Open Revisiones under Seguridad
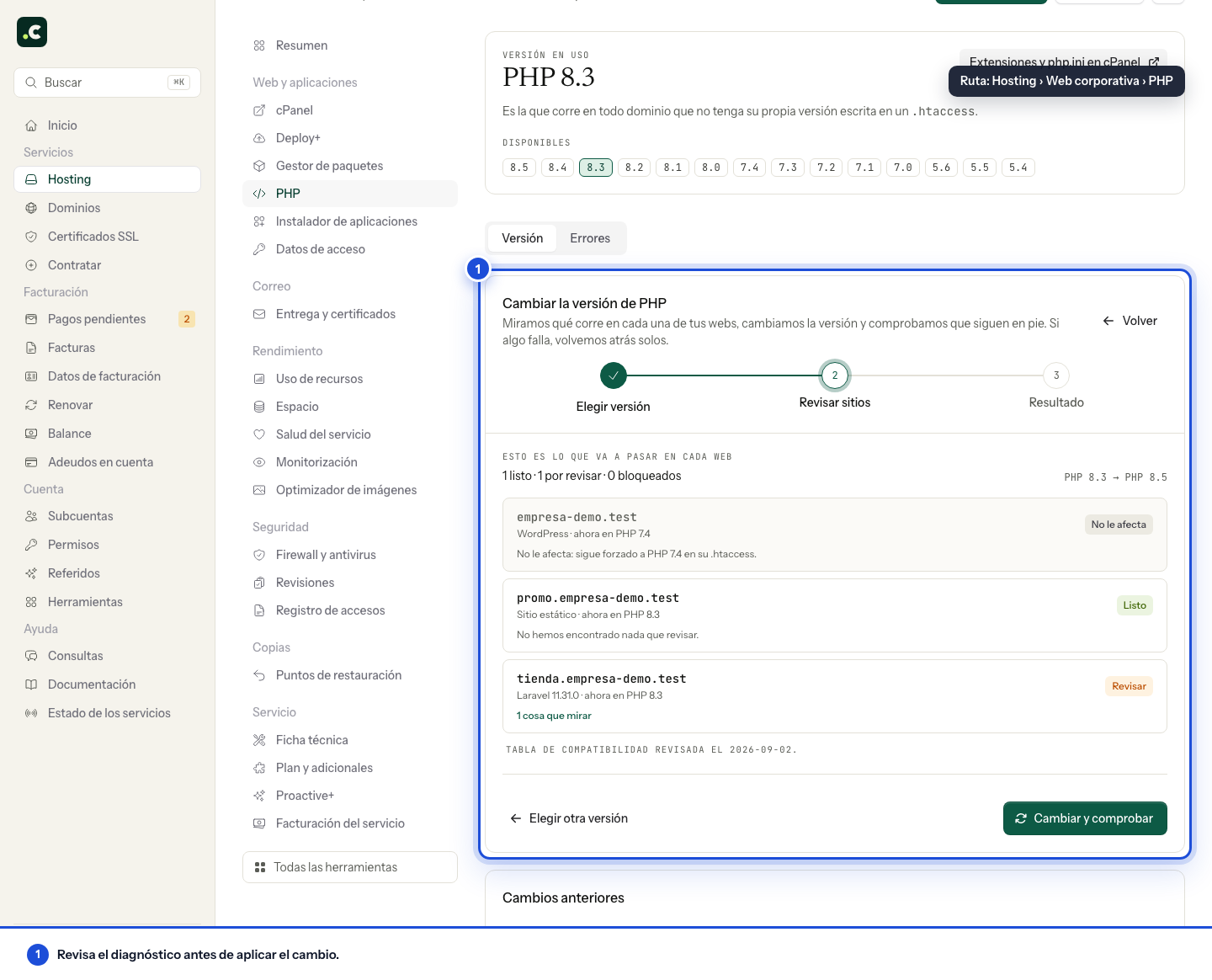This screenshot has height=980, width=1212. (350, 583)
